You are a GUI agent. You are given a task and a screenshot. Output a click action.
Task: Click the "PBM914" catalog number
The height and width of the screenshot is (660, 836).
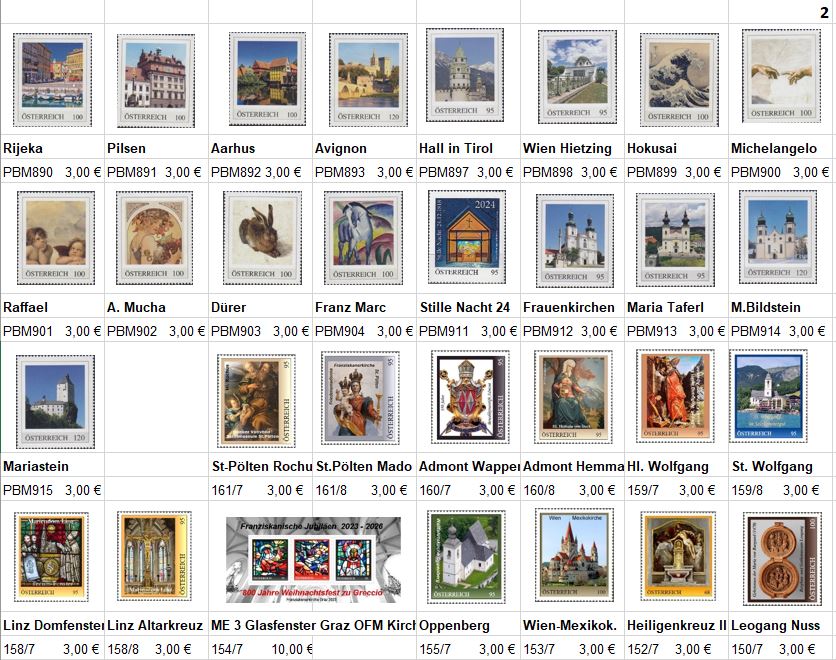tap(755, 331)
